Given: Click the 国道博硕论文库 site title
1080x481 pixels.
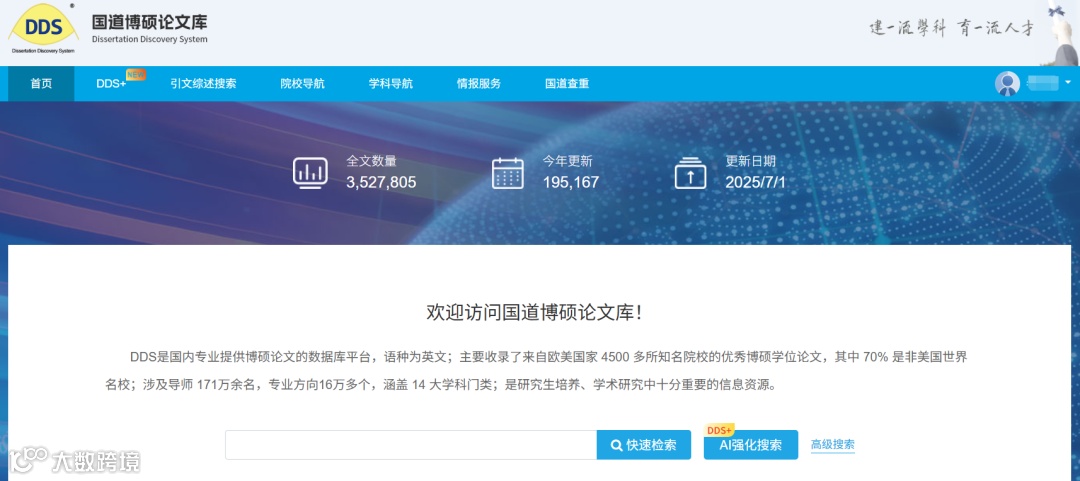Looking at the screenshot, I should click(149, 22).
